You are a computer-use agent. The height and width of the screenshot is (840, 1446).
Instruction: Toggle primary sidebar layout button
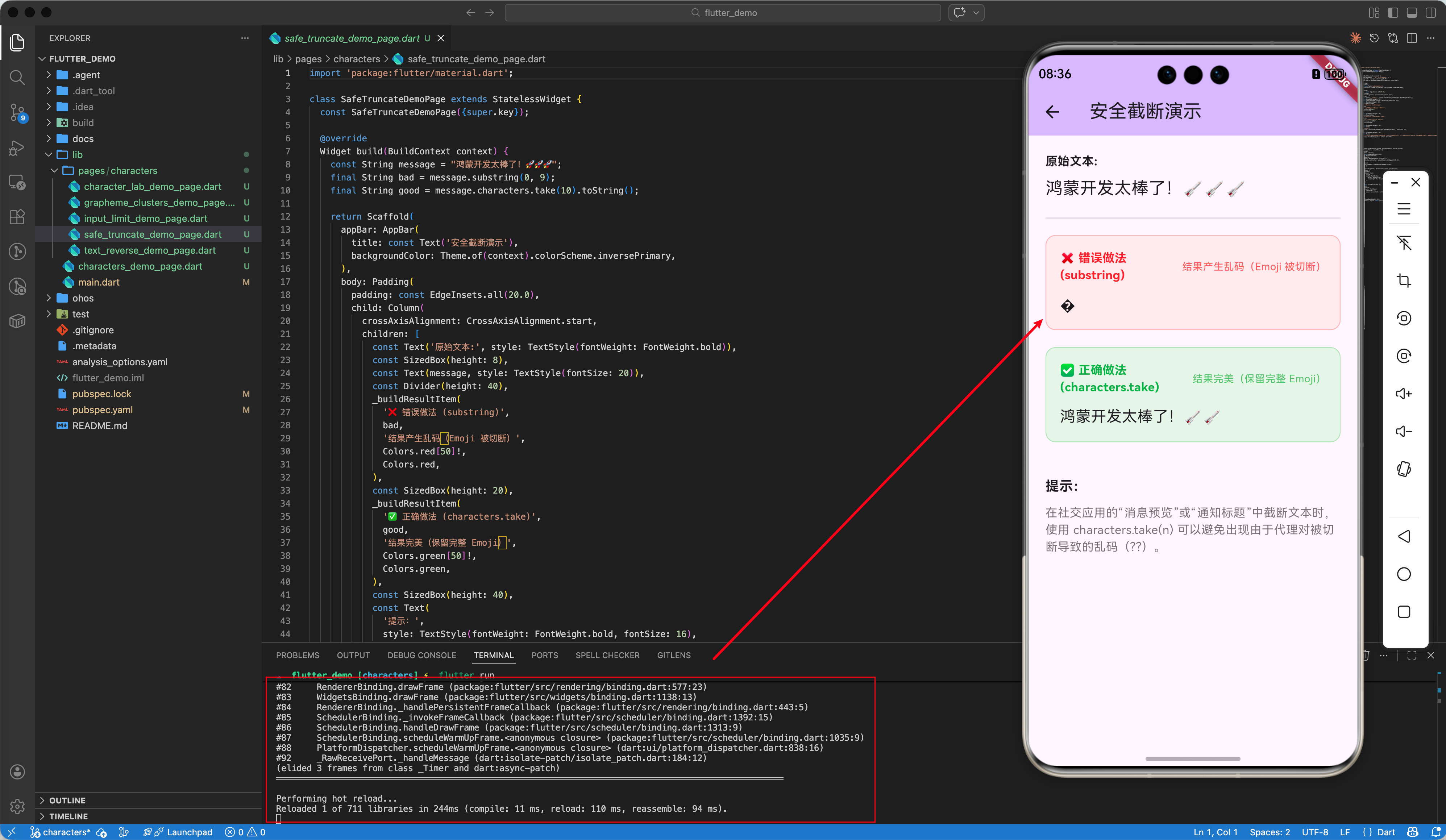pos(1393,12)
